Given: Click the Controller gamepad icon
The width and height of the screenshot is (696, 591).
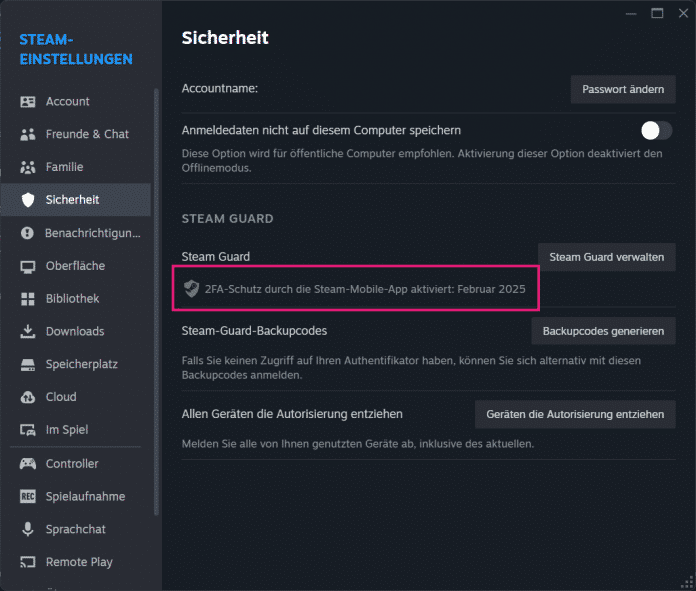Looking at the screenshot, I should pos(28,464).
